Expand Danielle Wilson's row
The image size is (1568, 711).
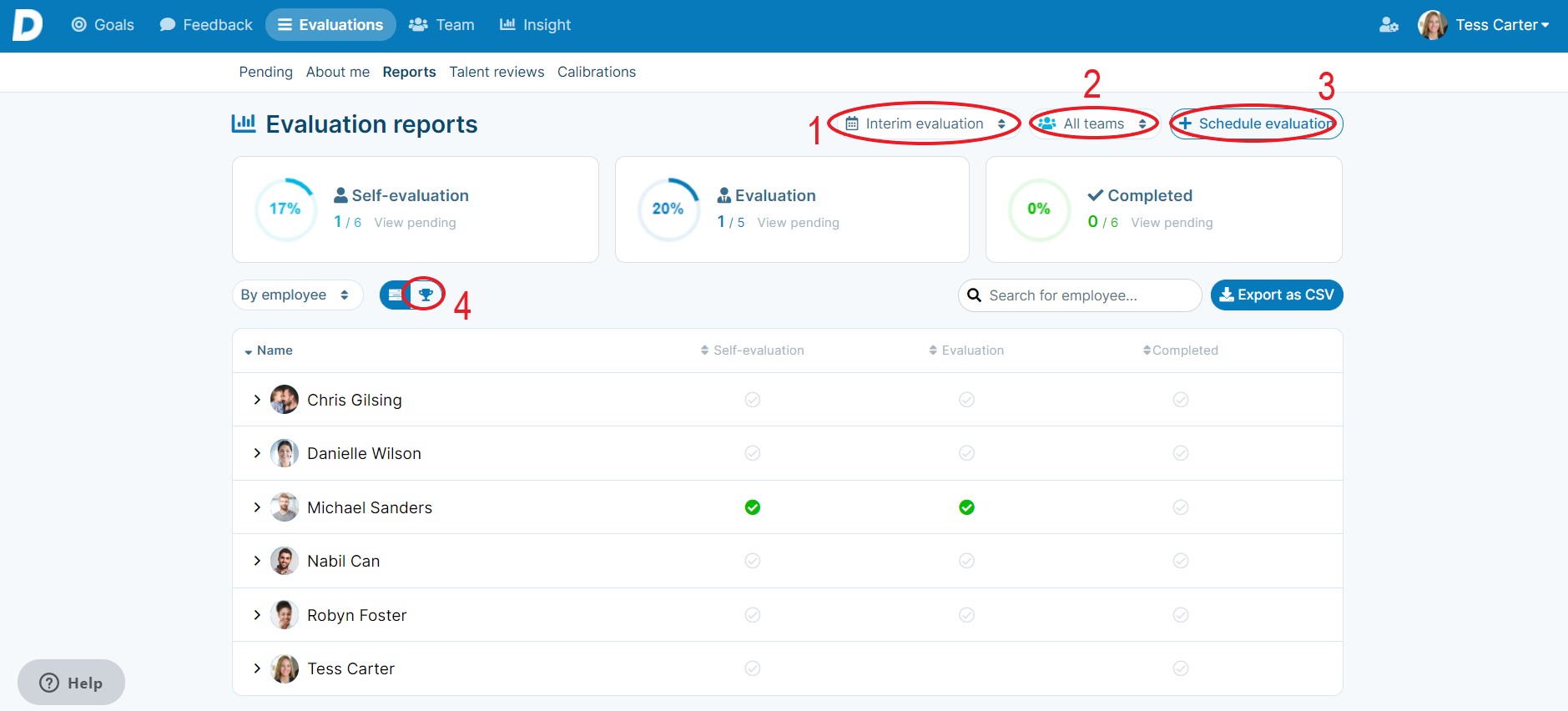coord(257,453)
